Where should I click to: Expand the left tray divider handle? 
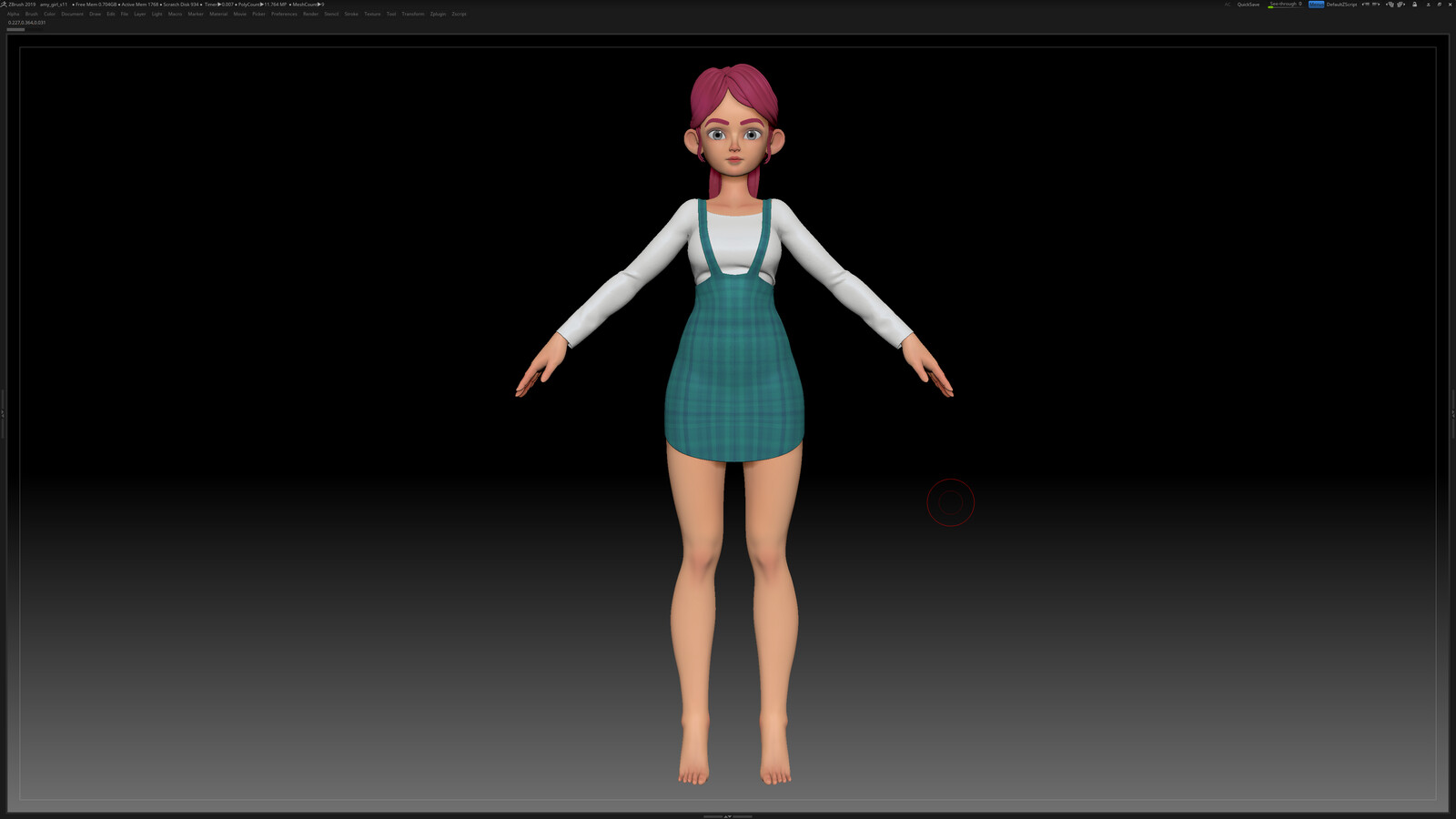pyautogui.click(x=3, y=413)
